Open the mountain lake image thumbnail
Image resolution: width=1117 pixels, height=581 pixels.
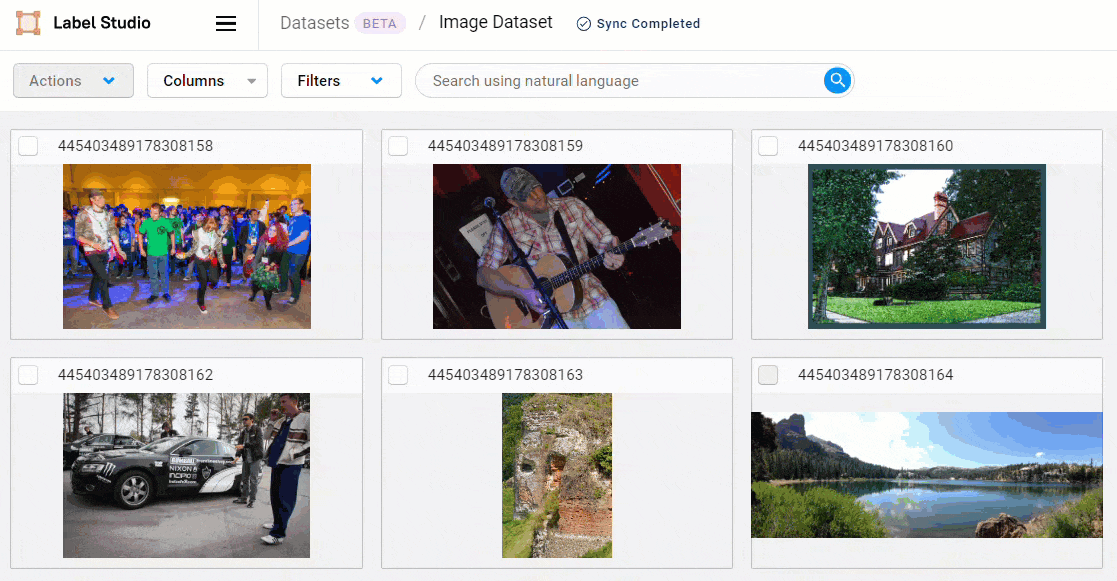pyautogui.click(x=926, y=476)
